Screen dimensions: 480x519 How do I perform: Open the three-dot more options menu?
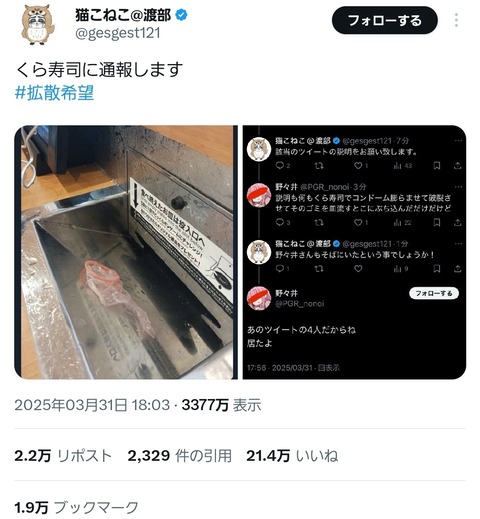coord(456,20)
